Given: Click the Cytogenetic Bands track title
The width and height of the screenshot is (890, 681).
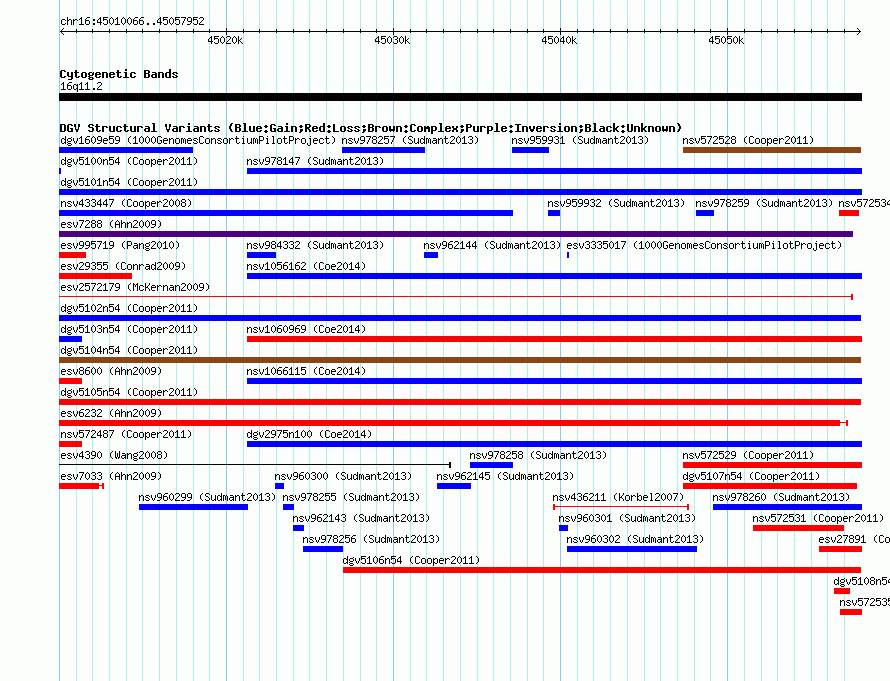Looking at the screenshot, I should (119, 74).
